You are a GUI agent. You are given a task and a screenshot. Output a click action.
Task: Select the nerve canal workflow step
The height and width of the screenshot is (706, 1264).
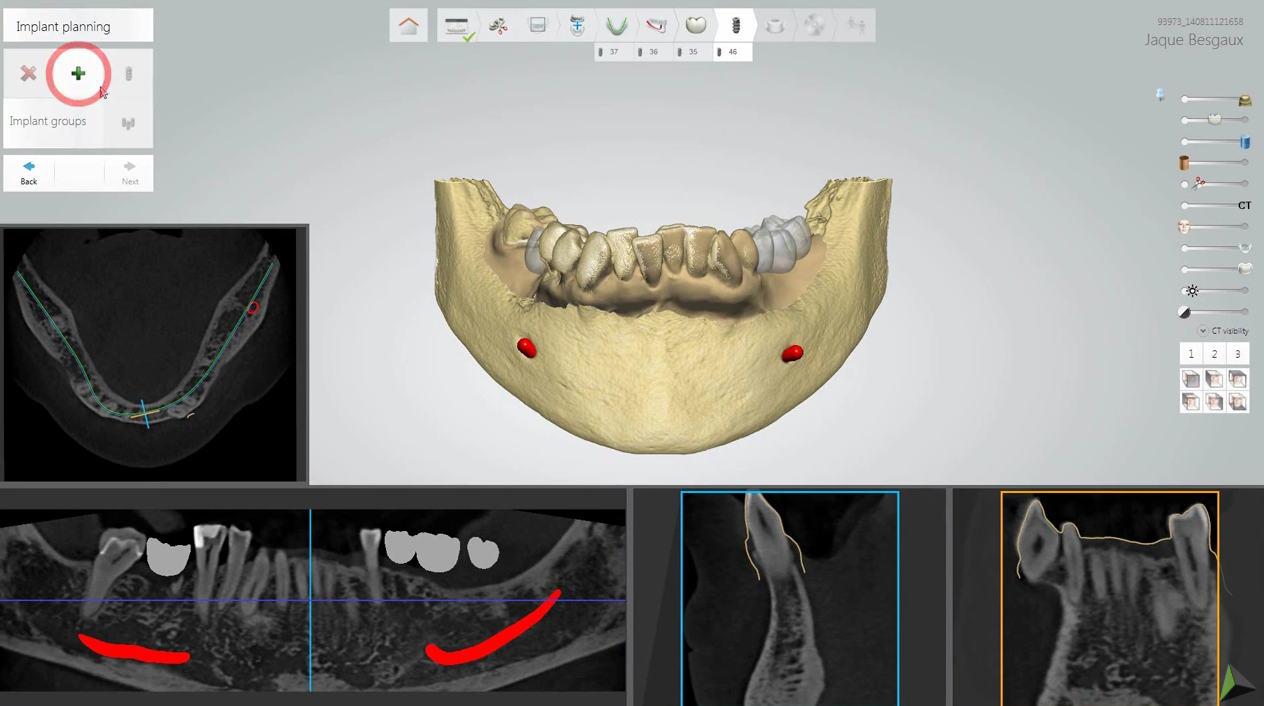point(656,26)
